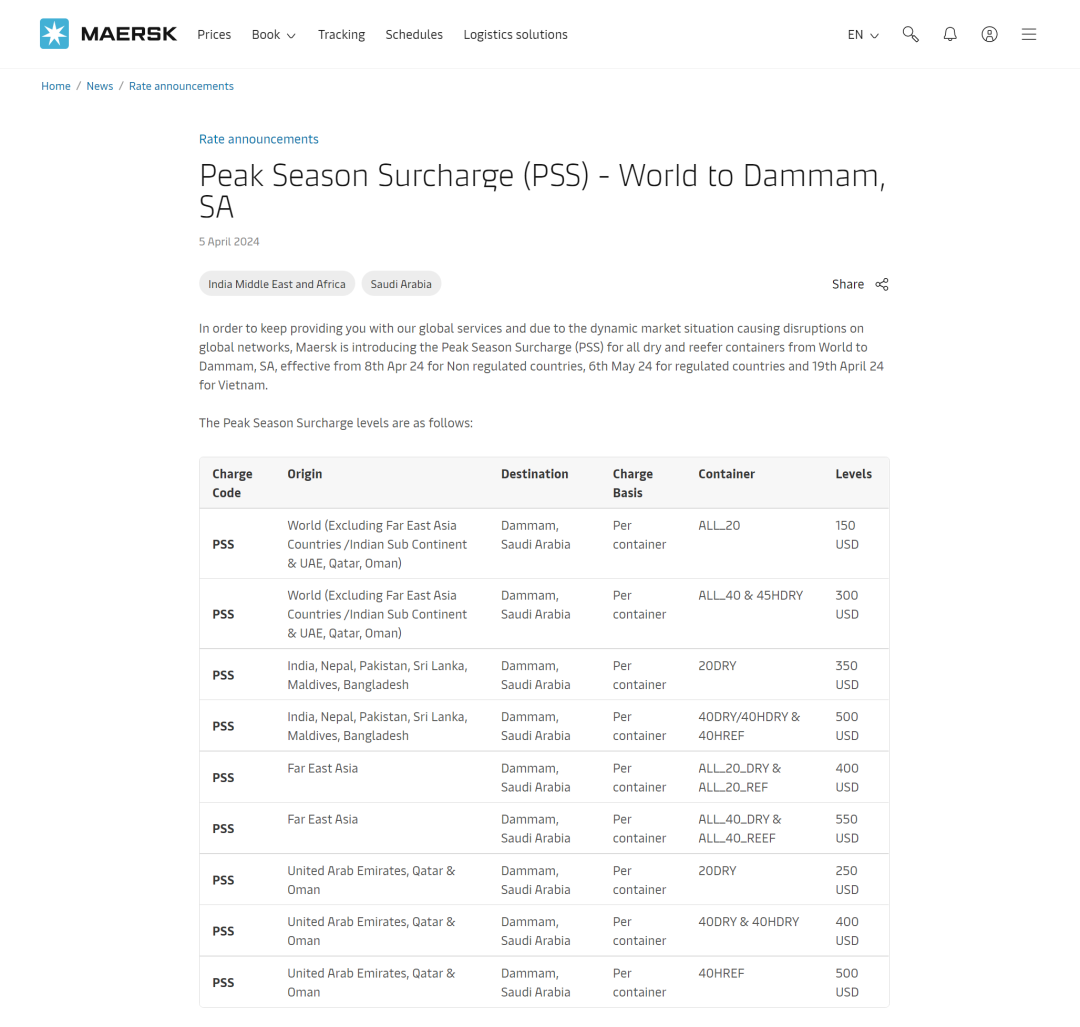Click the 40DRY/40HDRY & 40HREF cell
The width and height of the screenshot is (1080, 1027).
pyautogui.click(x=749, y=726)
